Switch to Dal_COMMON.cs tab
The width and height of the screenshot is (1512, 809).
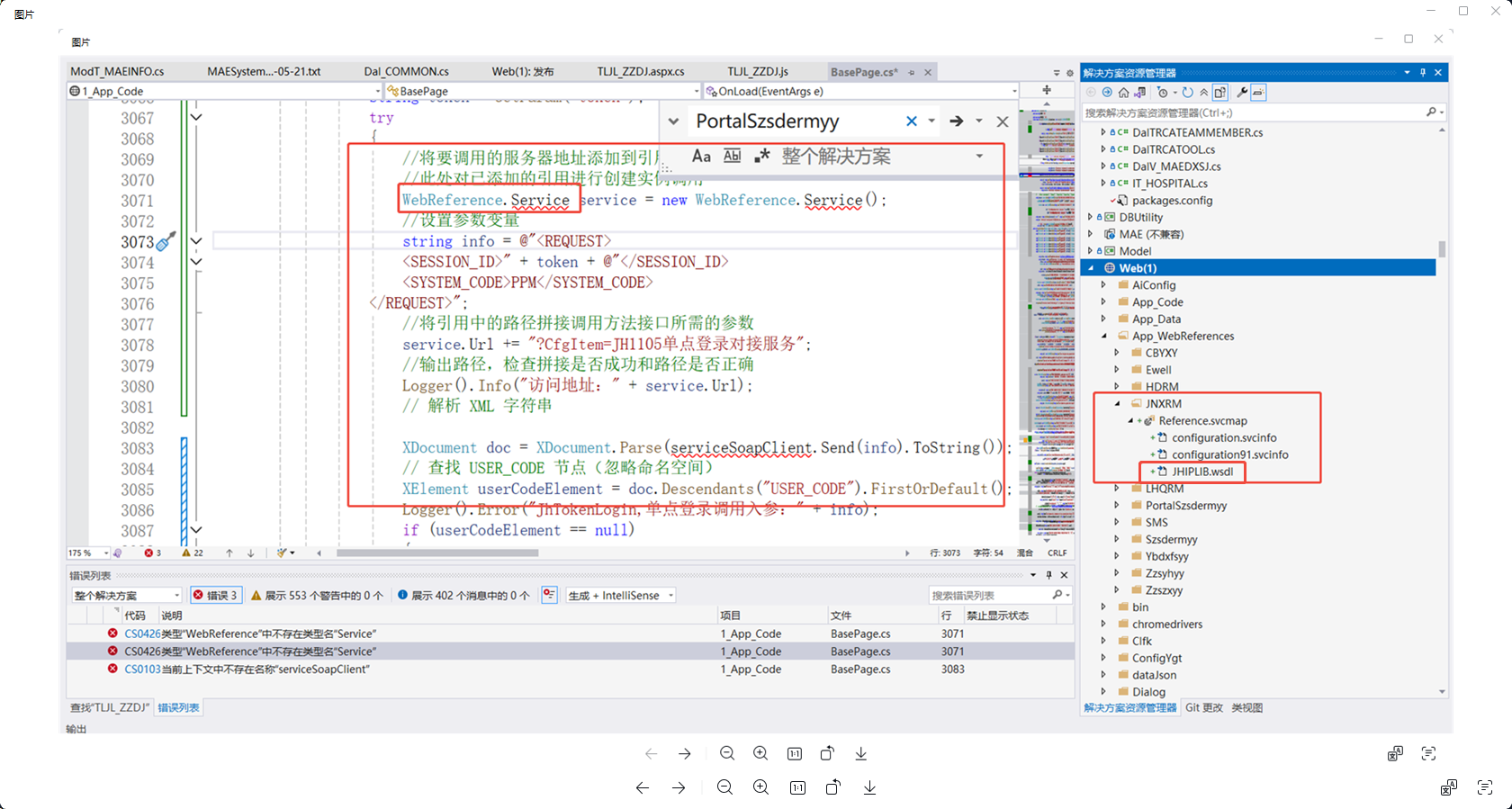[406, 71]
